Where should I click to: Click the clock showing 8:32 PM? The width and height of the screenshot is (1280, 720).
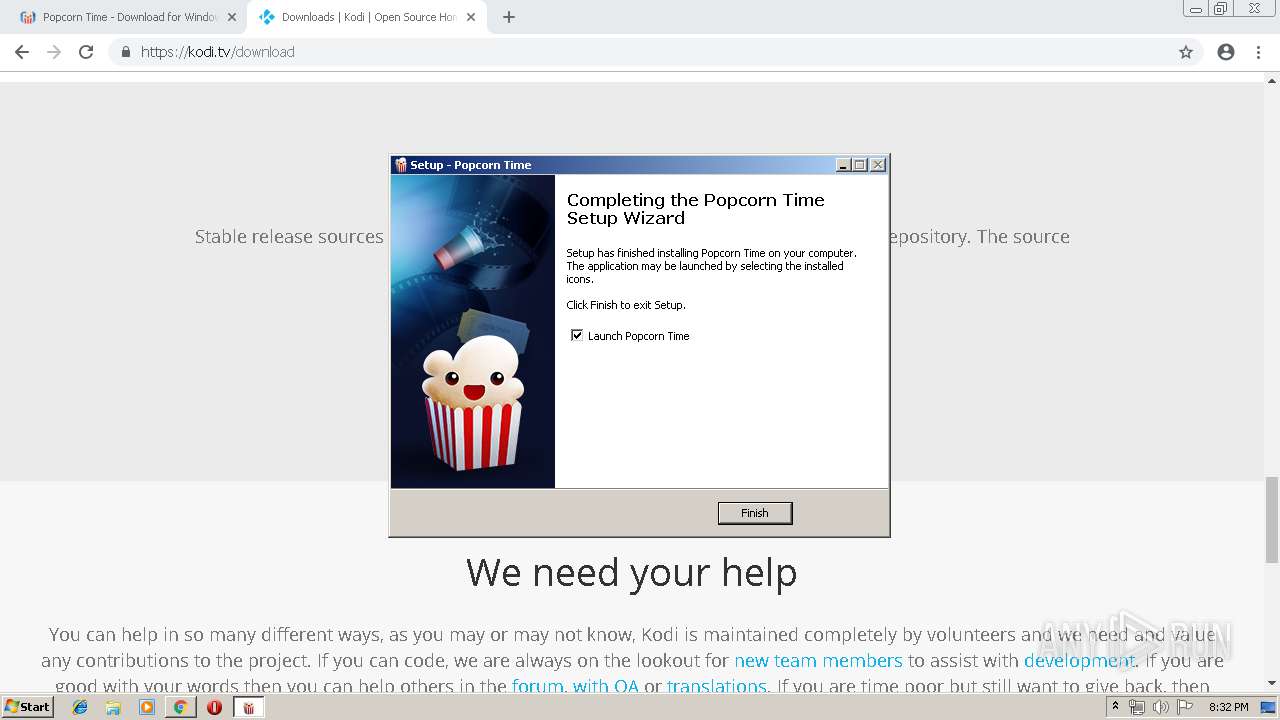coord(1228,707)
